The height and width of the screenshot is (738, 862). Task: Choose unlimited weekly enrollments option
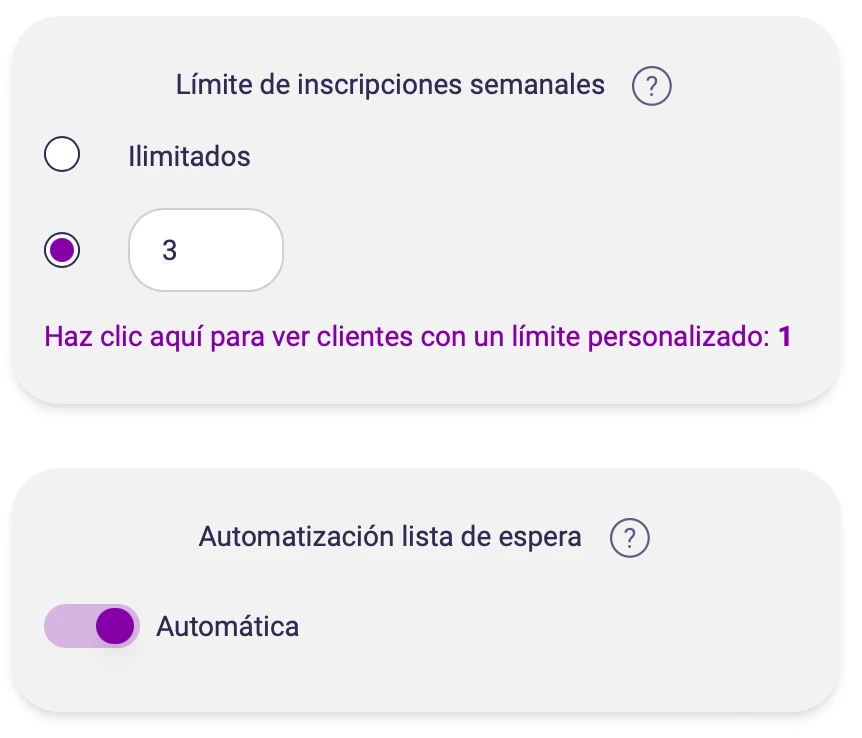tap(62, 156)
